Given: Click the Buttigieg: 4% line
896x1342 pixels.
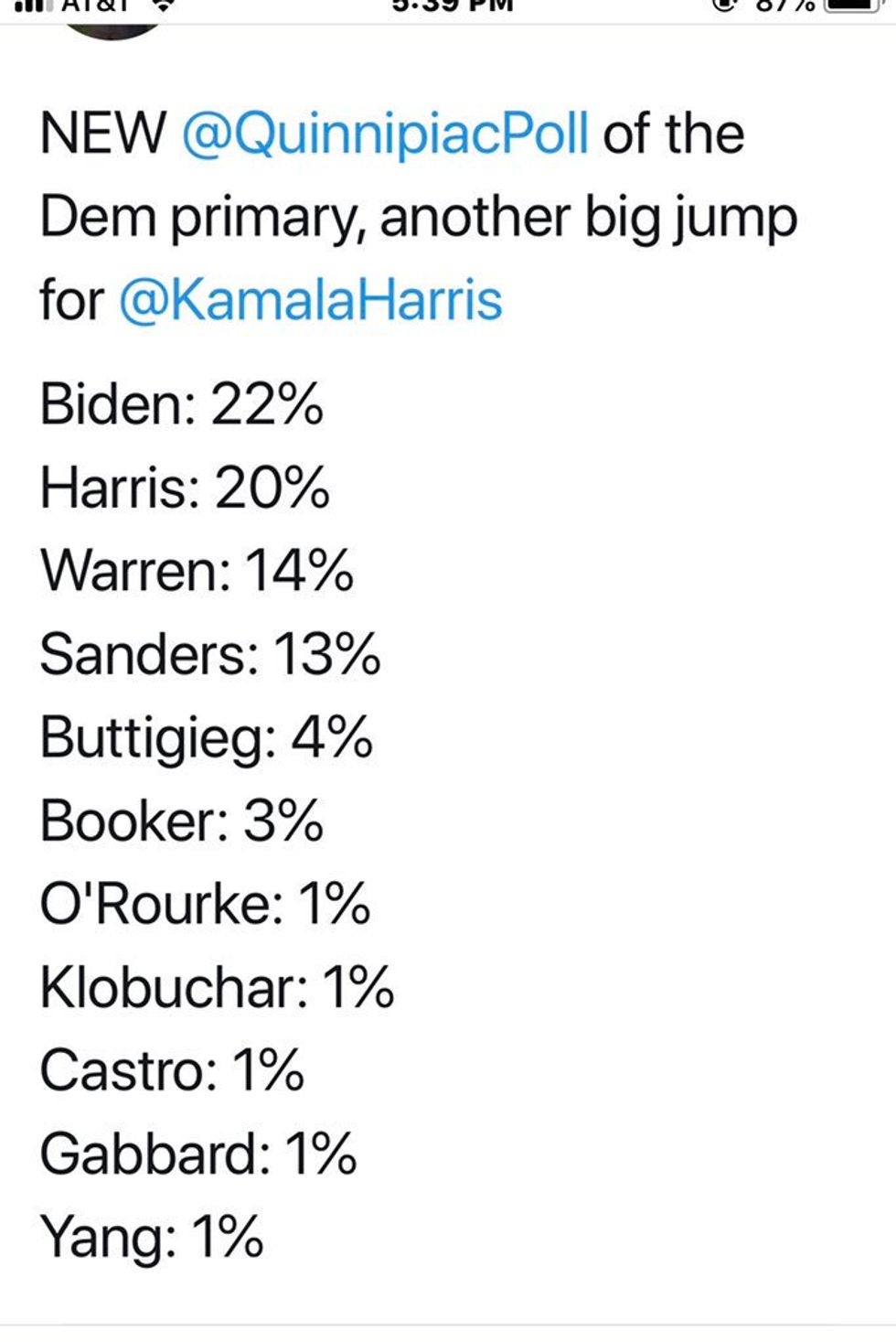Looking at the screenshot, I should click(206, 737).
